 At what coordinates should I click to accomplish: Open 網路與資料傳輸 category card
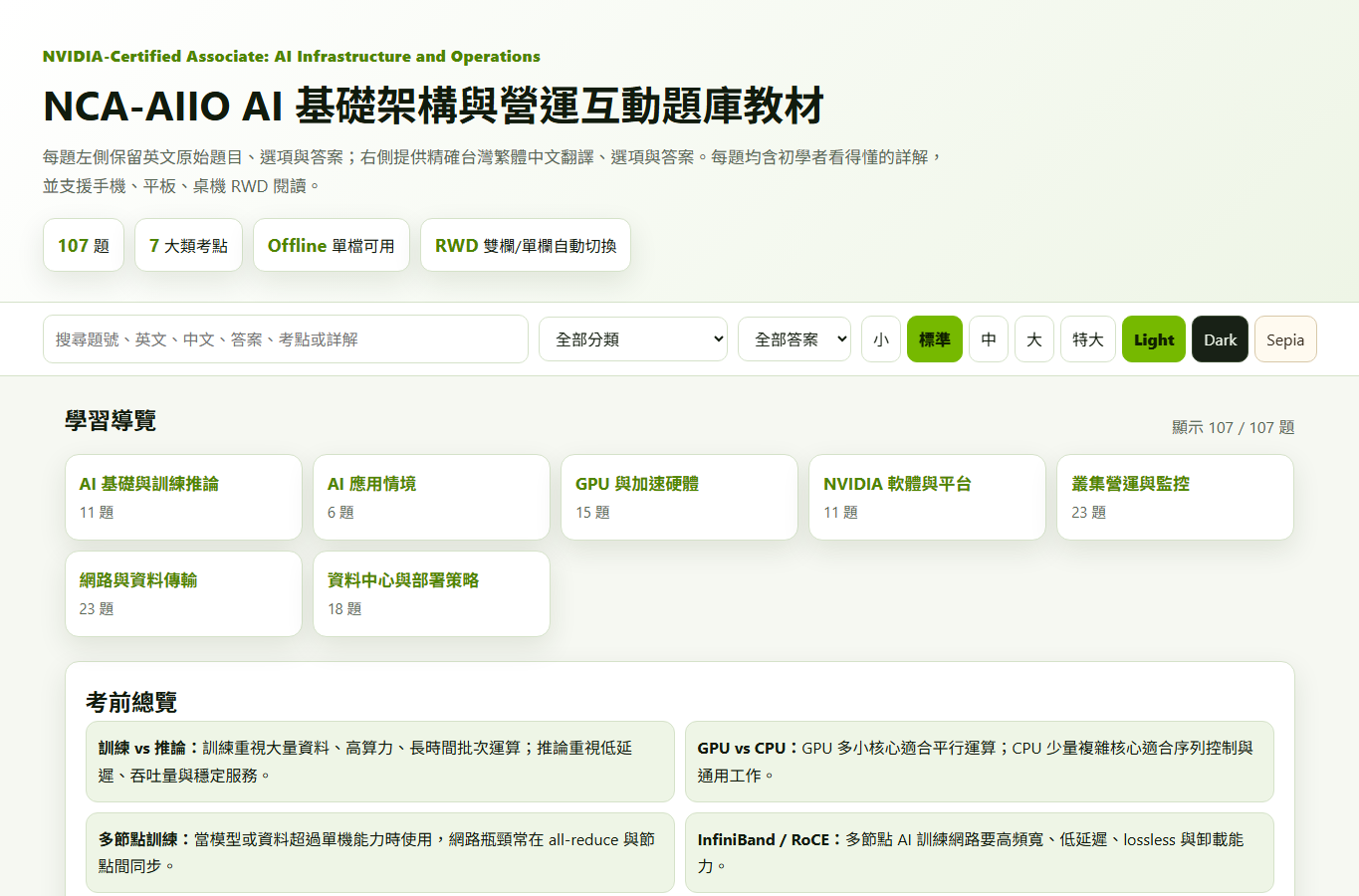183,593
